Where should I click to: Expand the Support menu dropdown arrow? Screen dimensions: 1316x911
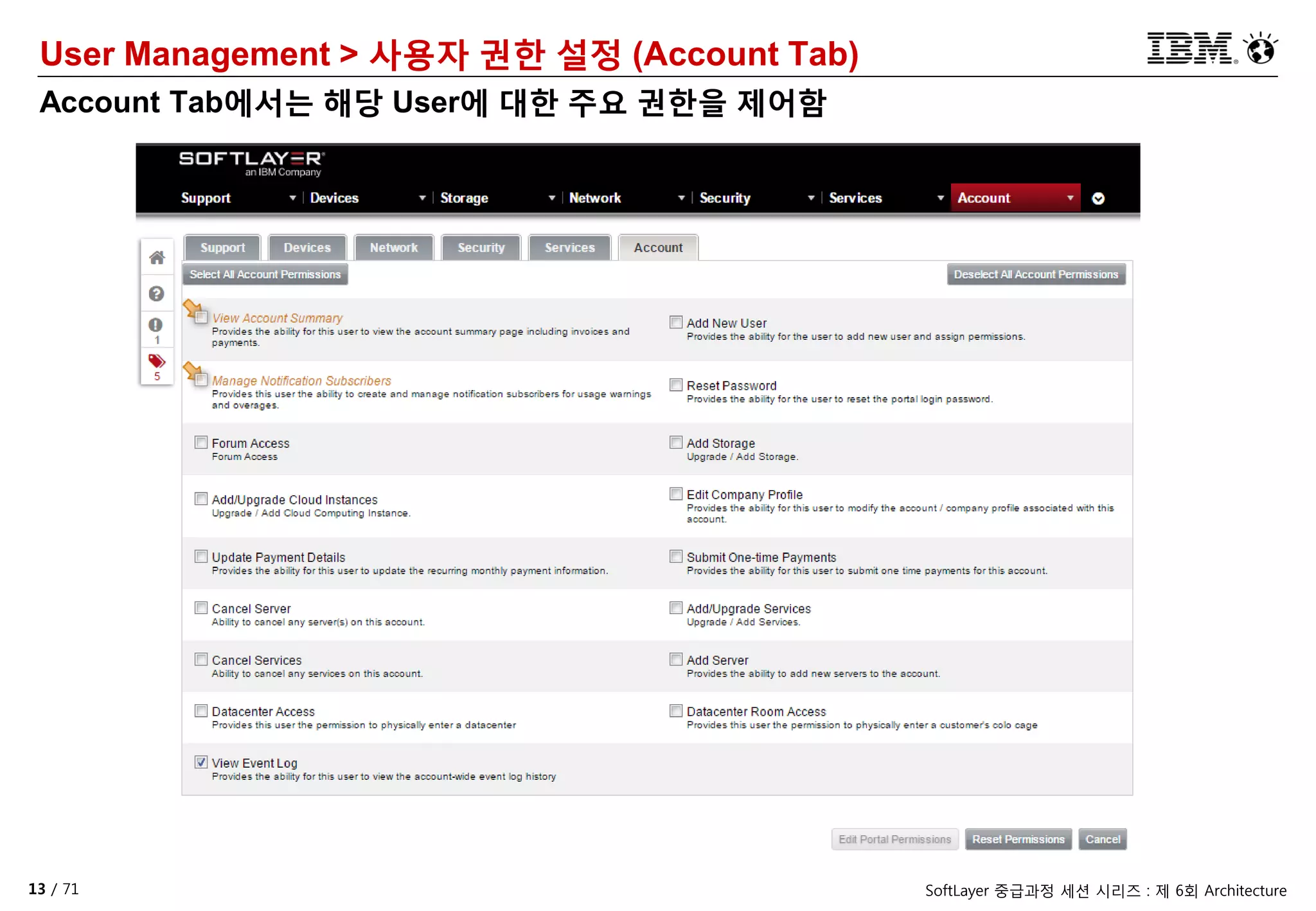coord(292,198)
